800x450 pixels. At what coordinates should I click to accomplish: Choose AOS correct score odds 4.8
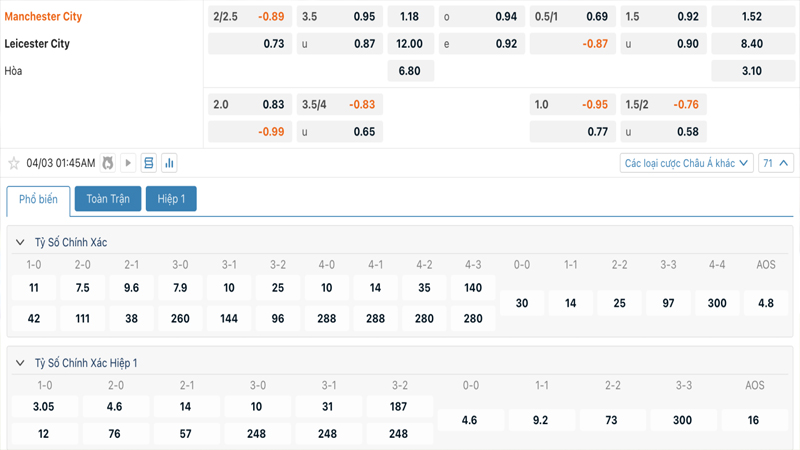tap(766, 303)
